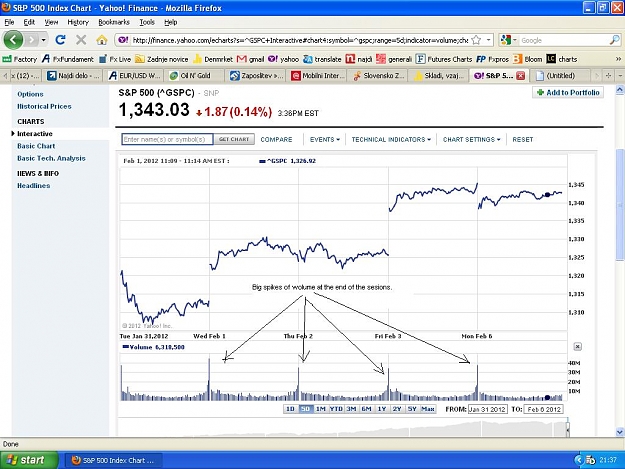Click the search magnifier icon
This screenshot has width=625, height=469.
tap(614, 40)
